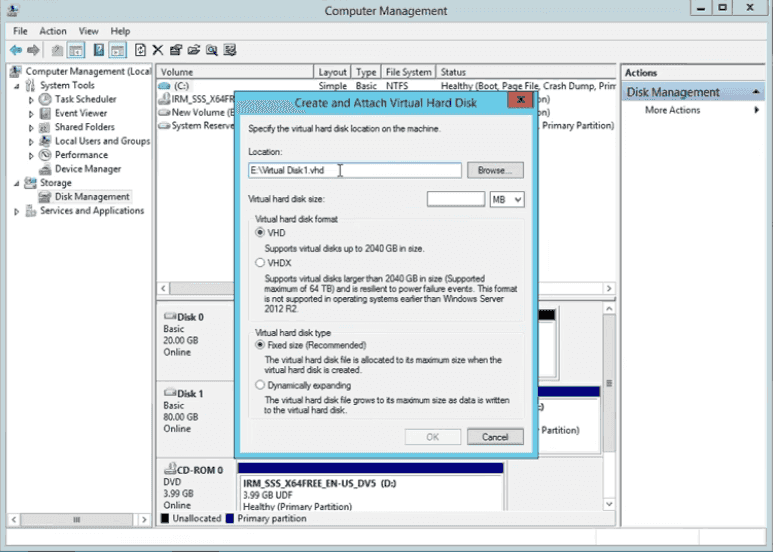Click the Help icon in the toolbar

click(x=99, y=50)
